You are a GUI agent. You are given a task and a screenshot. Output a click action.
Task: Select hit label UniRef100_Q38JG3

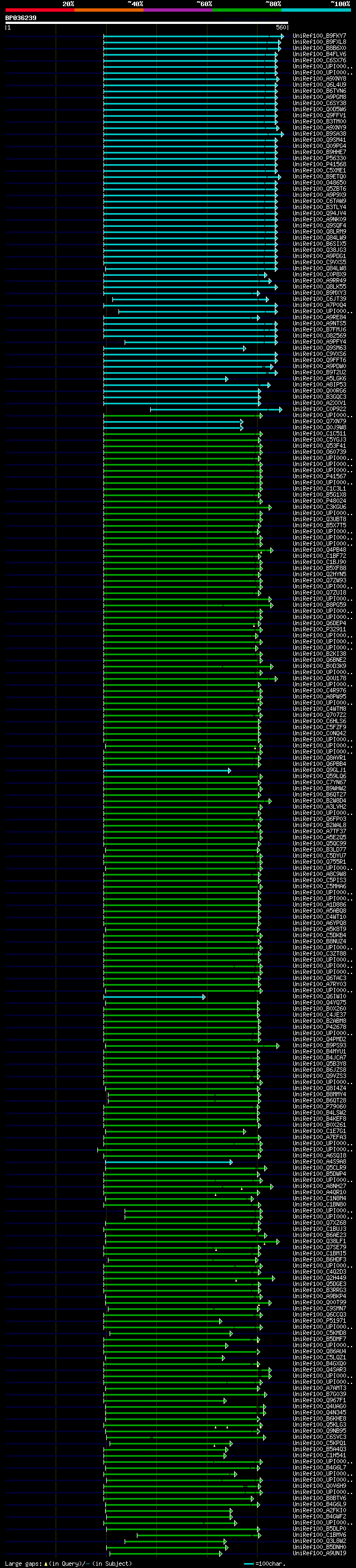[319, 250]
